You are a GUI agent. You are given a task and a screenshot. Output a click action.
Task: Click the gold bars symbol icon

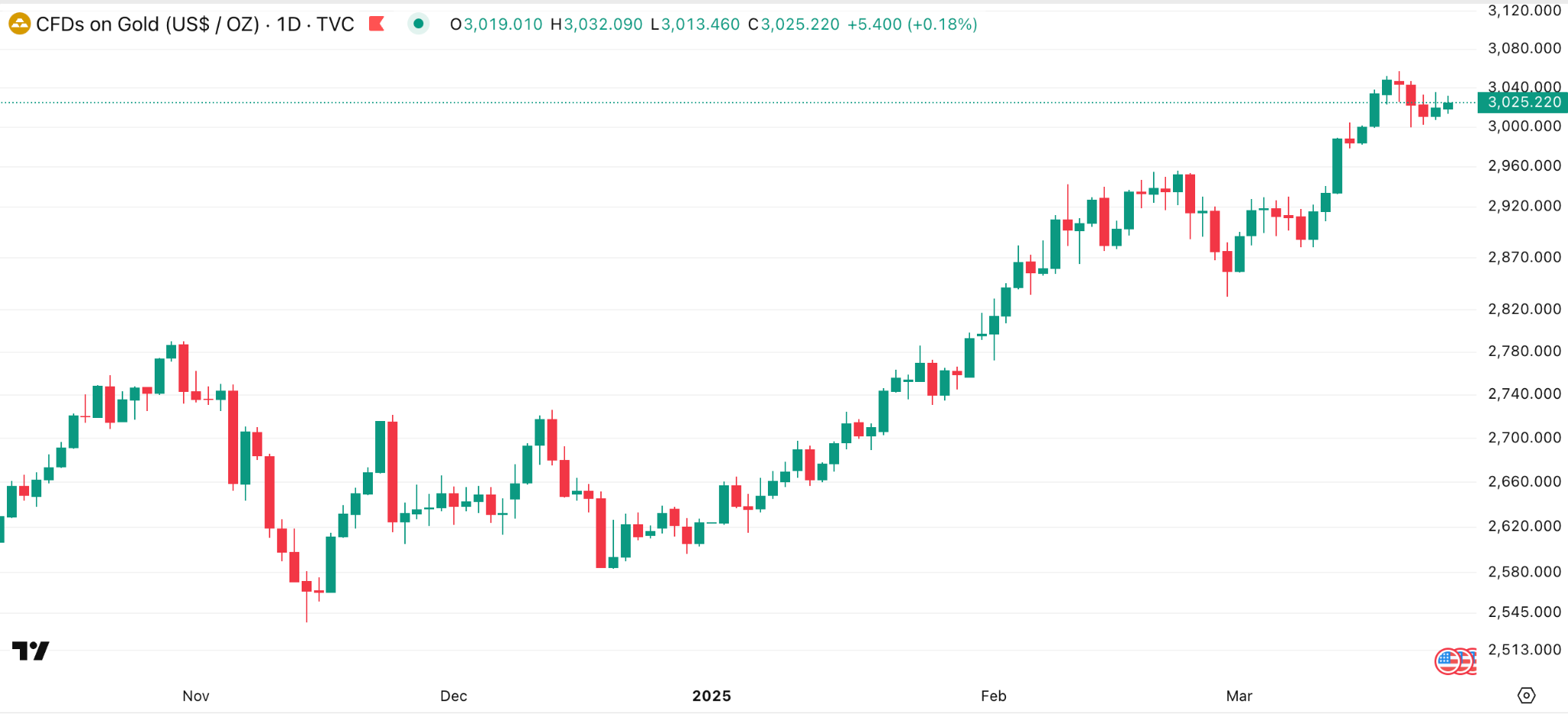[19, 24]
